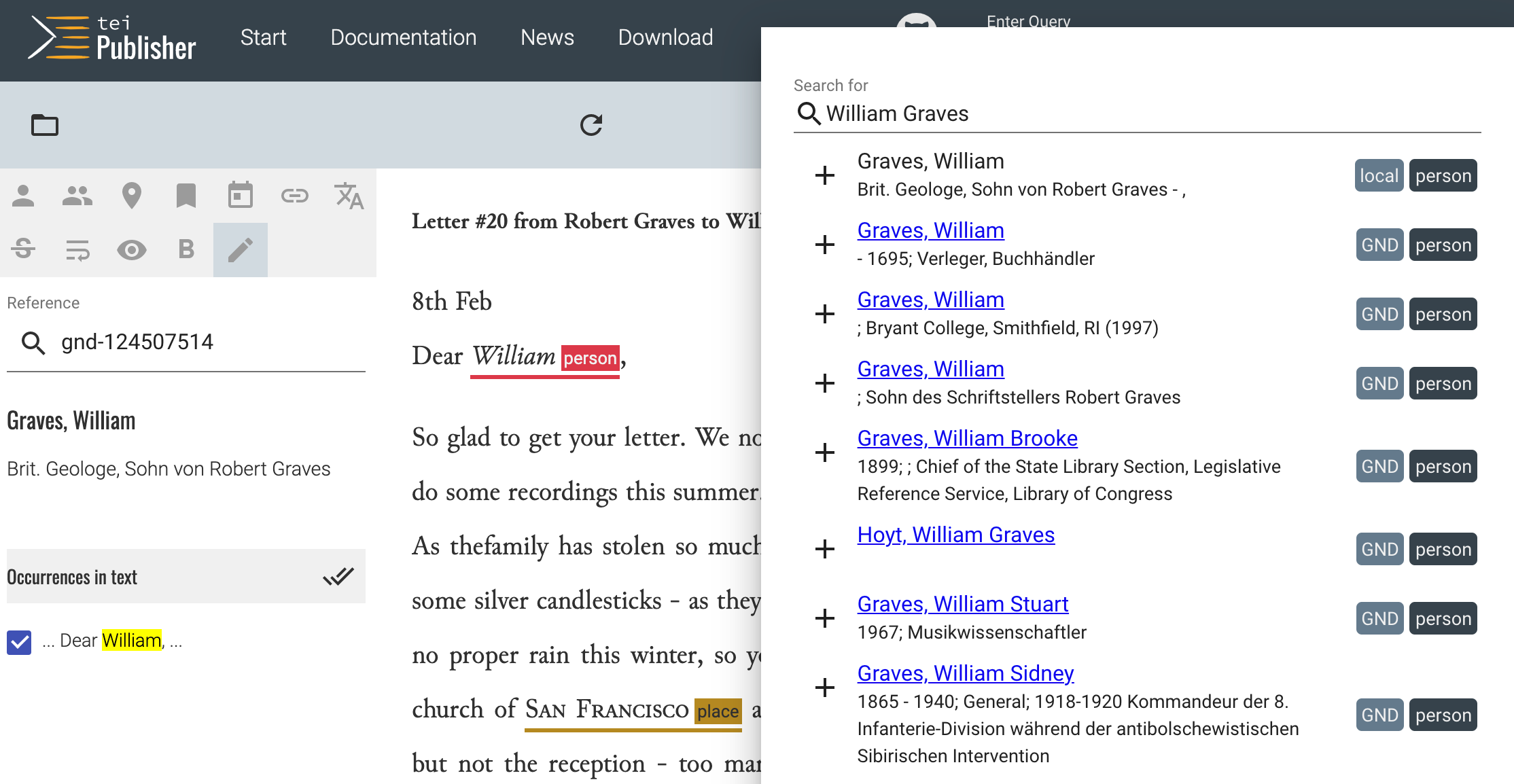Open the folder icon in toolbar

point(45,125)
